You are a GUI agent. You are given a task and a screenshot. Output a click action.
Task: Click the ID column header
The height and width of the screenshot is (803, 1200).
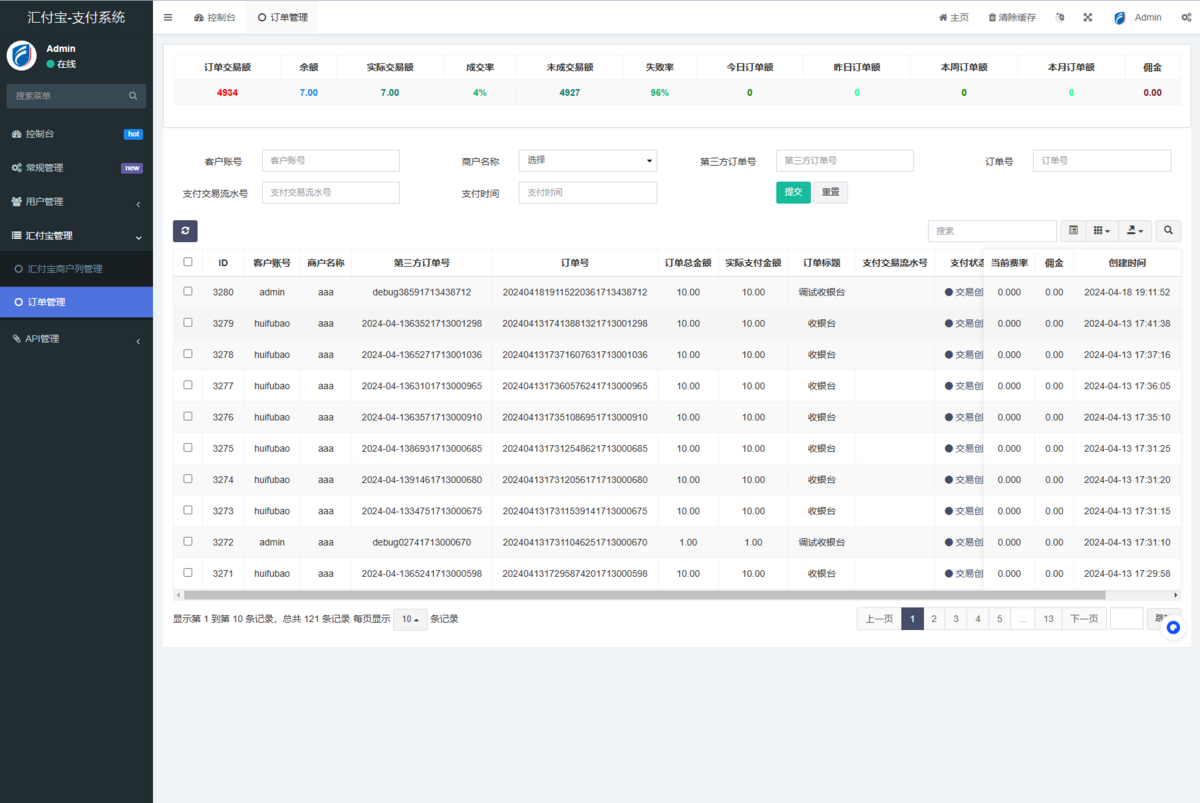coord(223,263)
